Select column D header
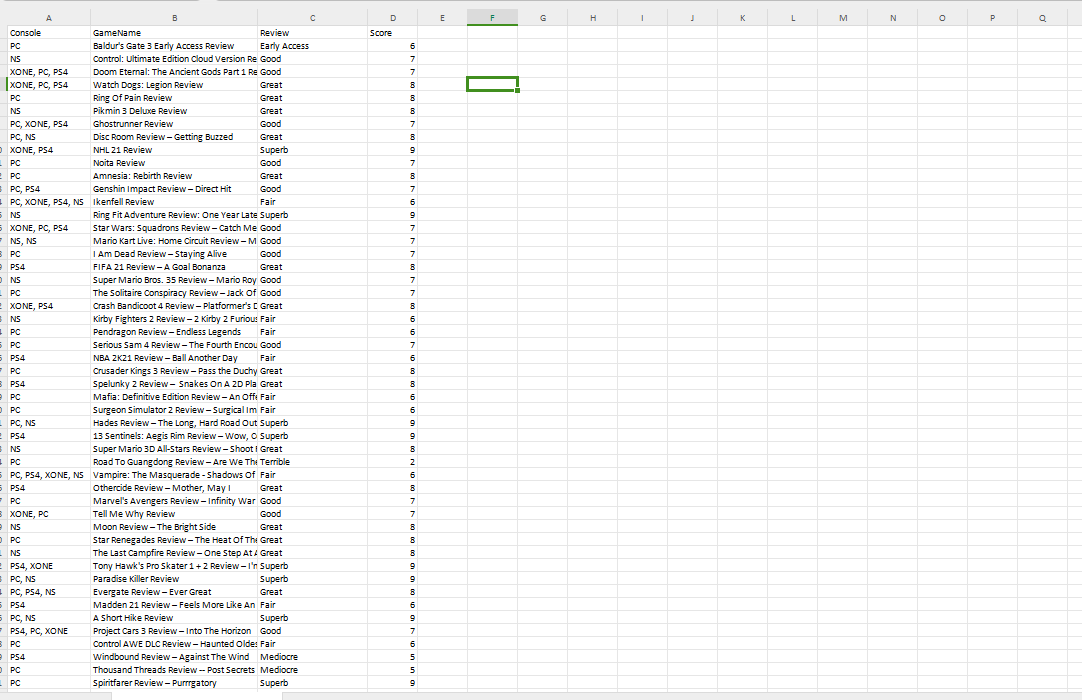The width and height of the screenshot is (1082, 700). 393,18
